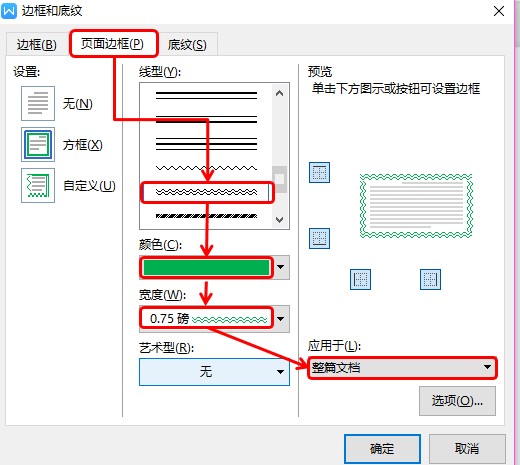520x465 pixels.
Task: Click the page border preview thumbnail
Action: pyautogui.click(x=416, y=206)
